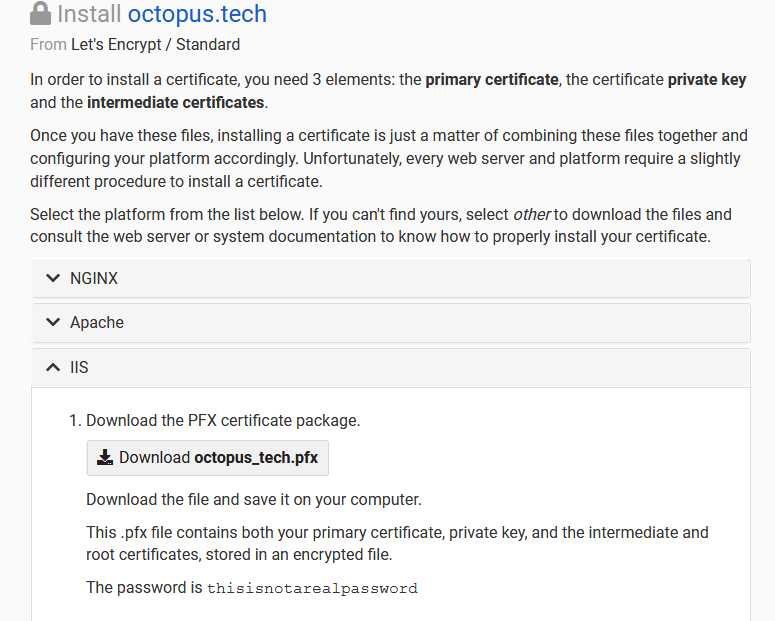The width and height of the screenshot is (775, 621).
Task: Click the Let's Encrypt / Standard text
Action: coord(155,44)
